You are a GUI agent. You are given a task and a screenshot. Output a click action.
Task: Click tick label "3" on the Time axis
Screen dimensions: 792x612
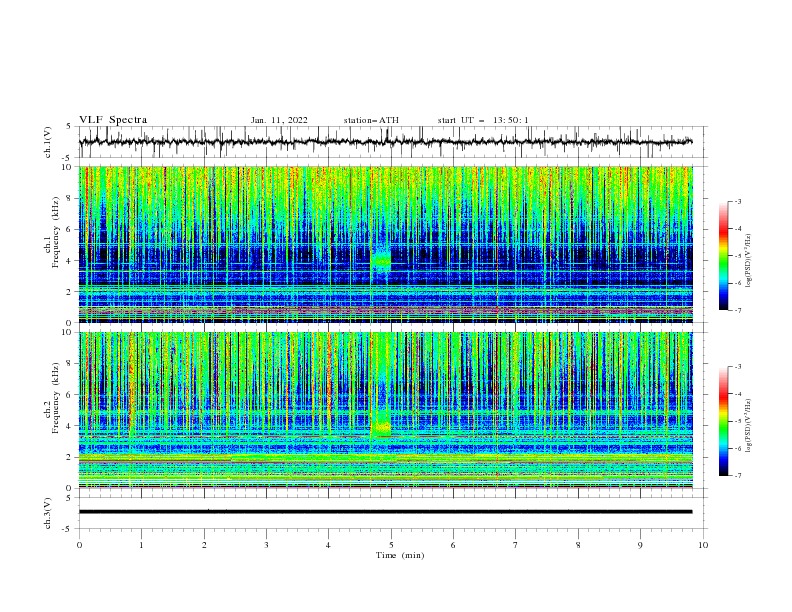point(266,545)
